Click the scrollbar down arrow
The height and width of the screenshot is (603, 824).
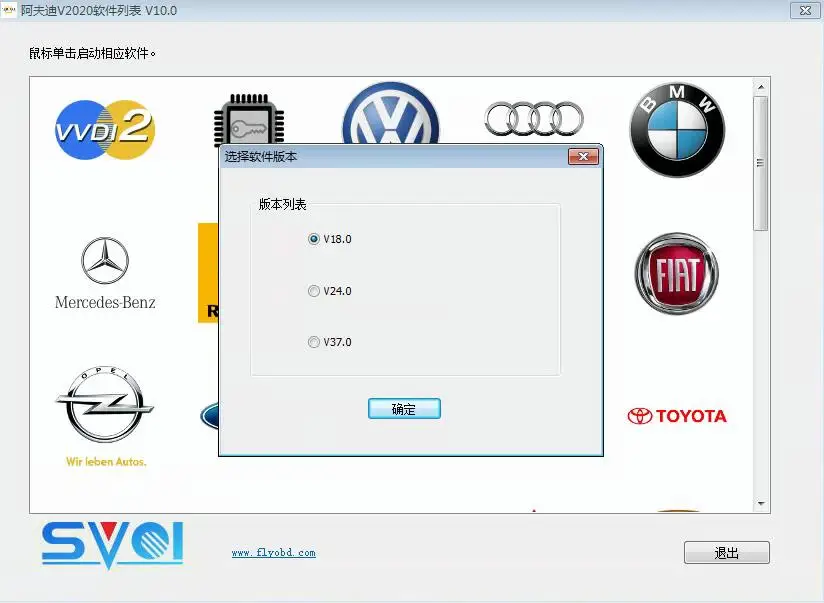pos(760,504)
